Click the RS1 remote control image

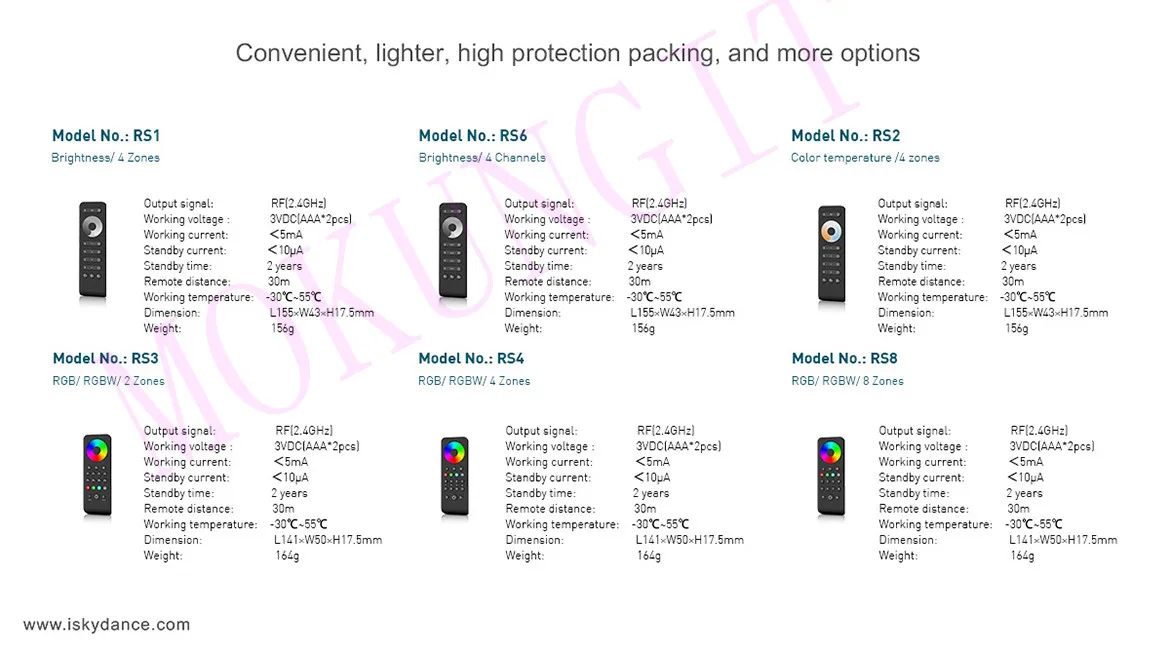(93, 250)
